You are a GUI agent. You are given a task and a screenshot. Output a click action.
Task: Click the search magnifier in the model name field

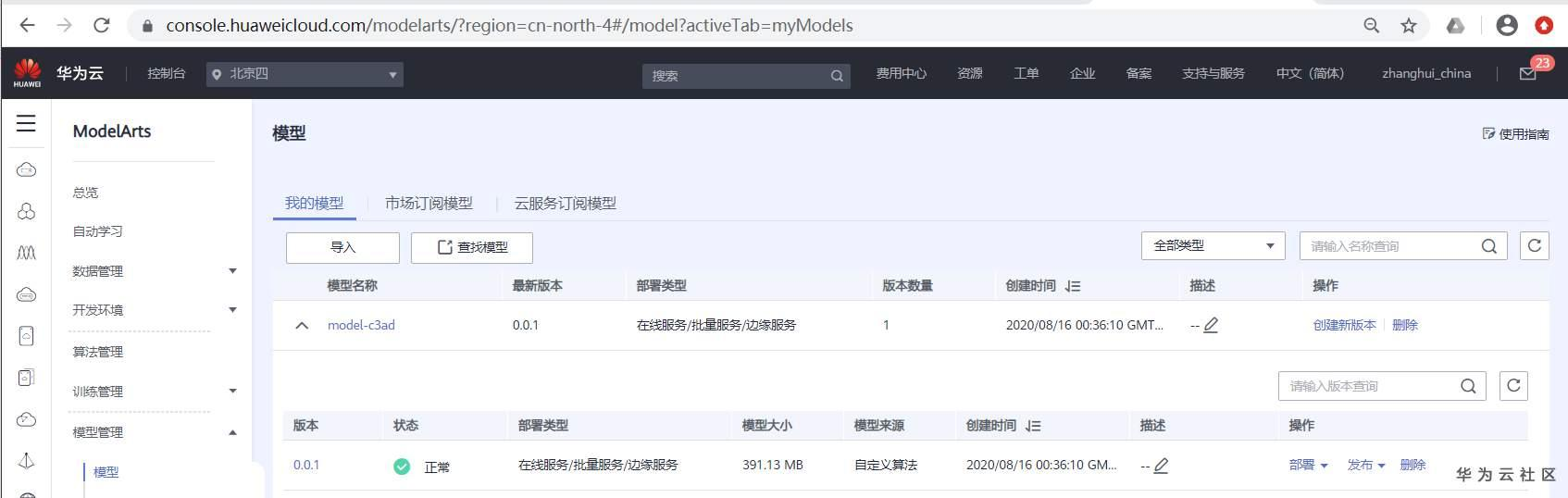click(x=1488, y=246)
